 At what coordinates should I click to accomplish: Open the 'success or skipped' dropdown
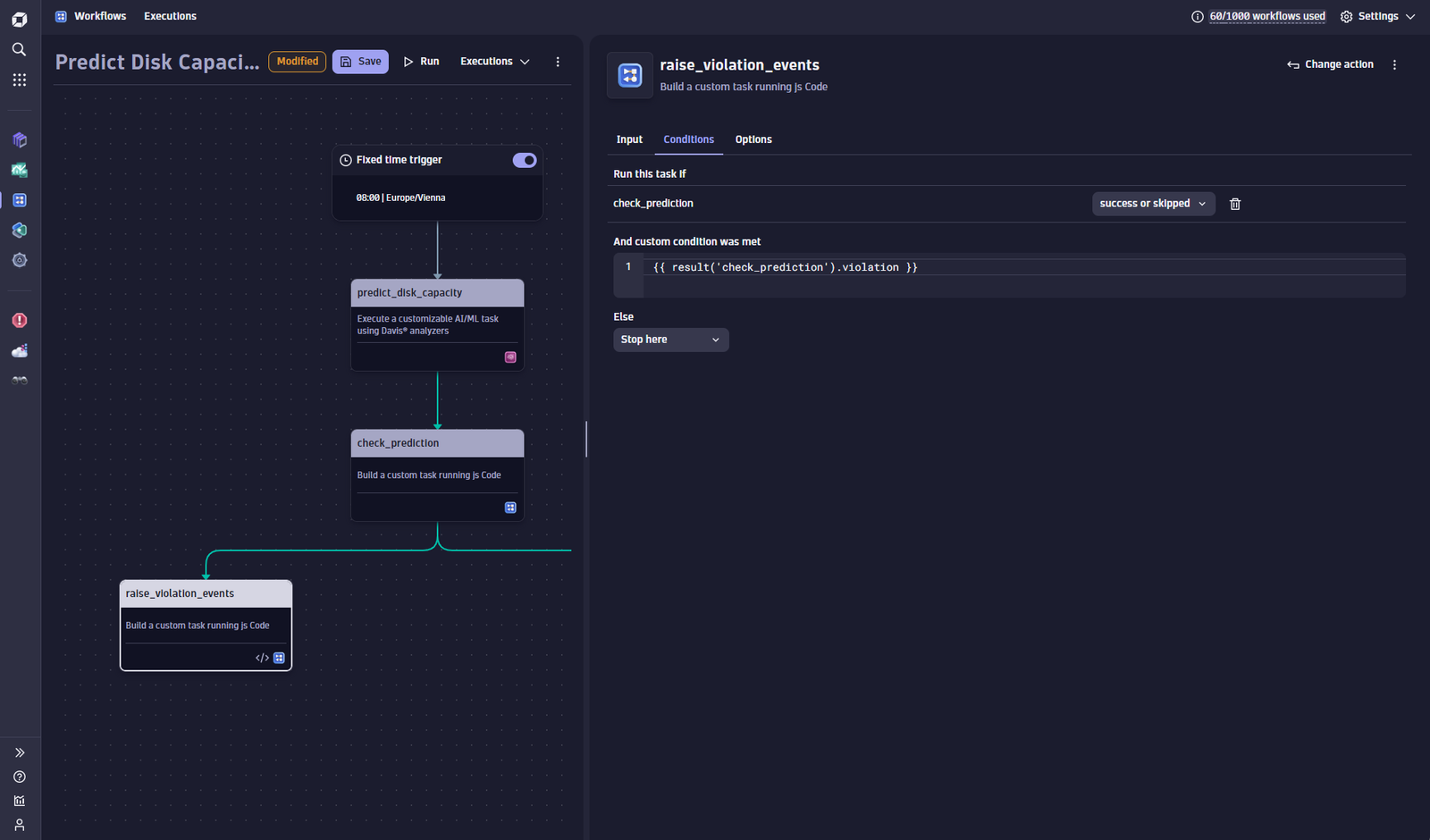pyautogui.click(x=1153, y=204)
